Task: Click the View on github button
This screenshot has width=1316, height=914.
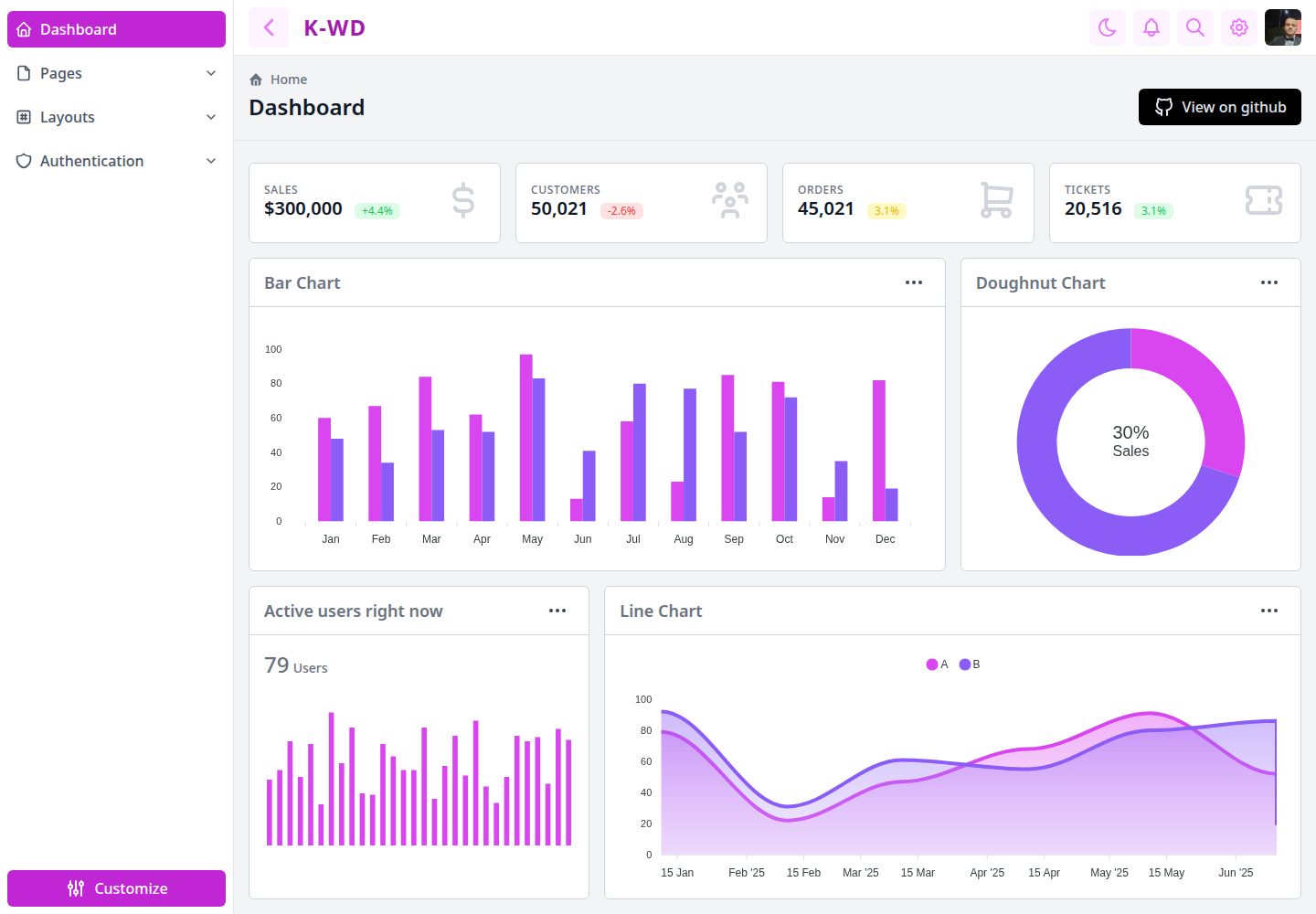Action: [1220, 107]
